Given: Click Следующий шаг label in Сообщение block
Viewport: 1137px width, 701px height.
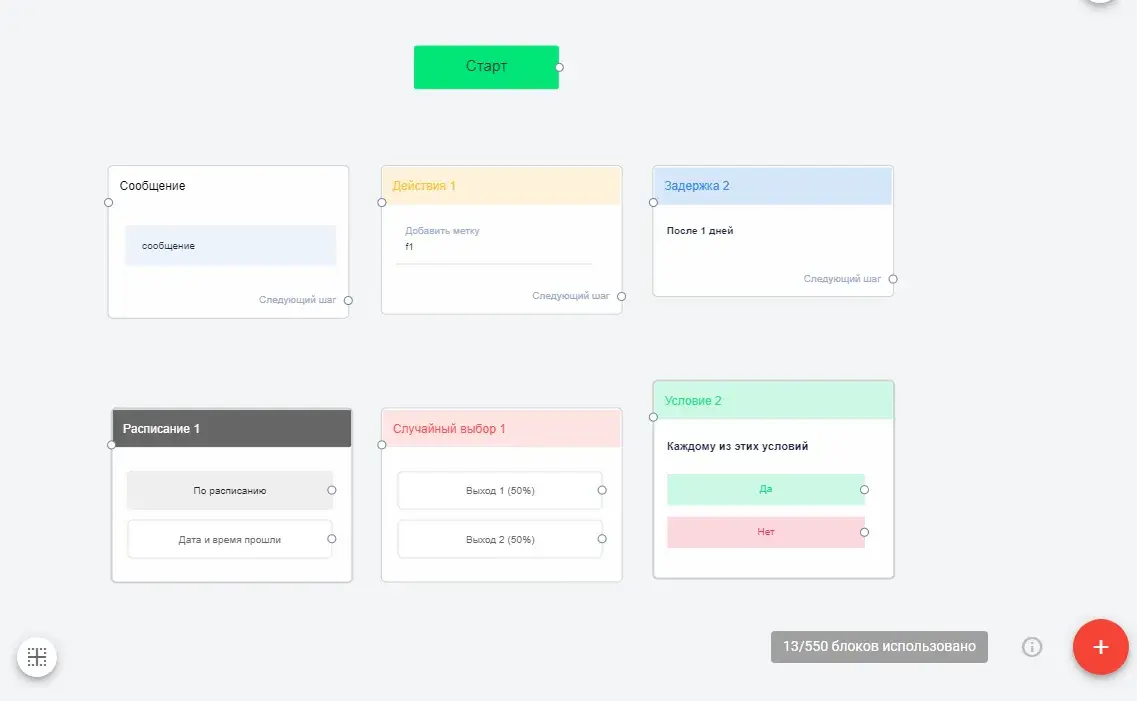Looking at the screenshot, I should coord(297,300).
